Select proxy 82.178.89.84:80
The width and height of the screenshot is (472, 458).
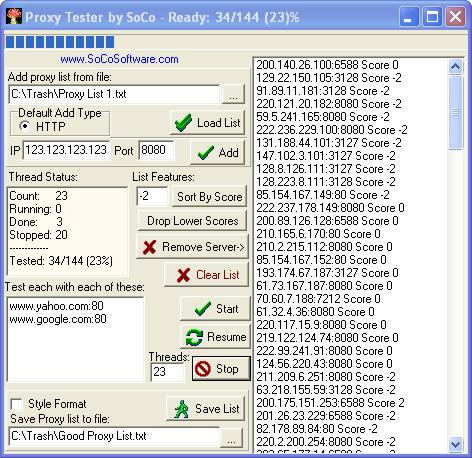[x=317, y=429]
